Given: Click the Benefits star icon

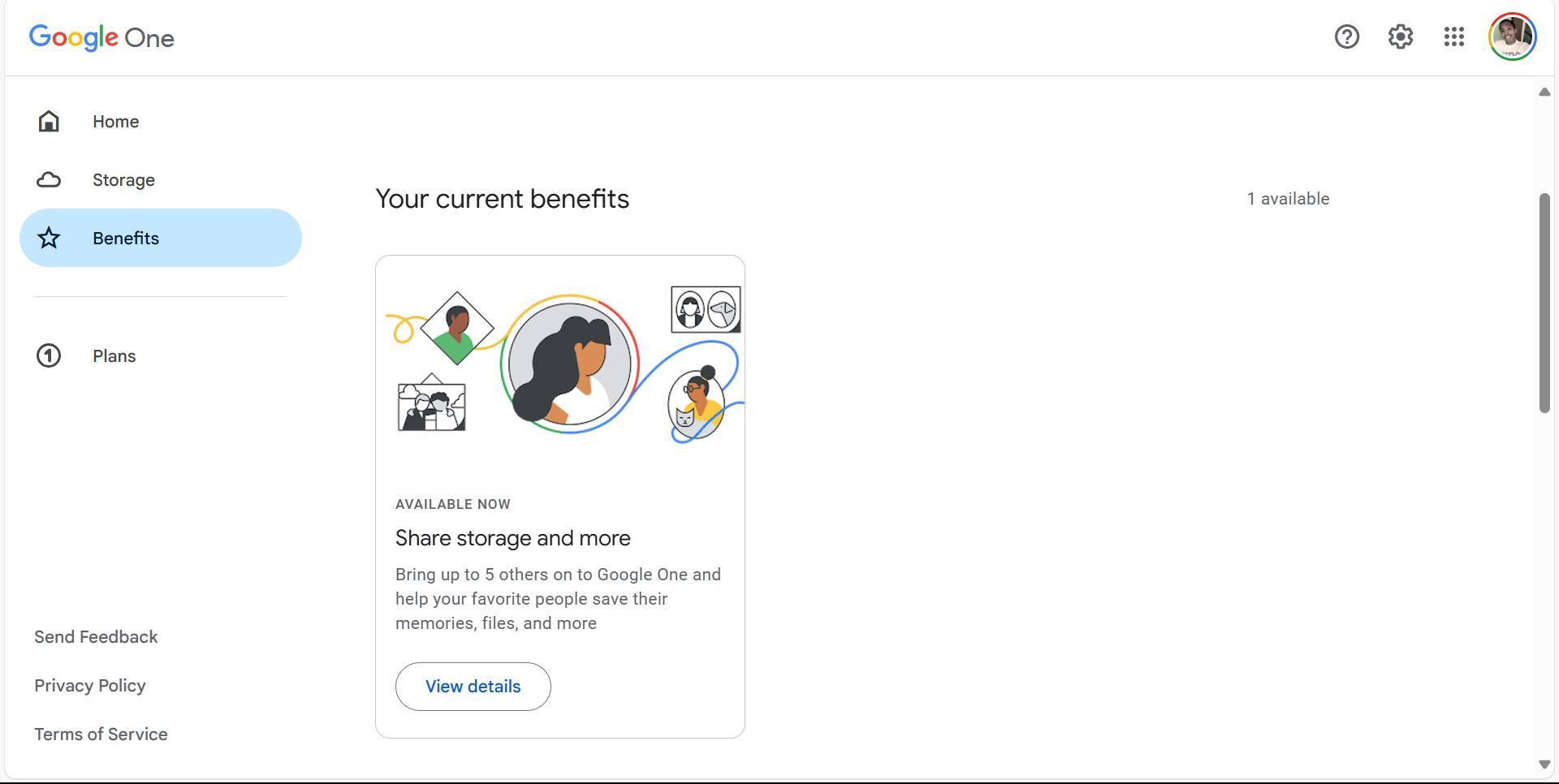Looking at the screenshot, I should [x=49, y=239].
